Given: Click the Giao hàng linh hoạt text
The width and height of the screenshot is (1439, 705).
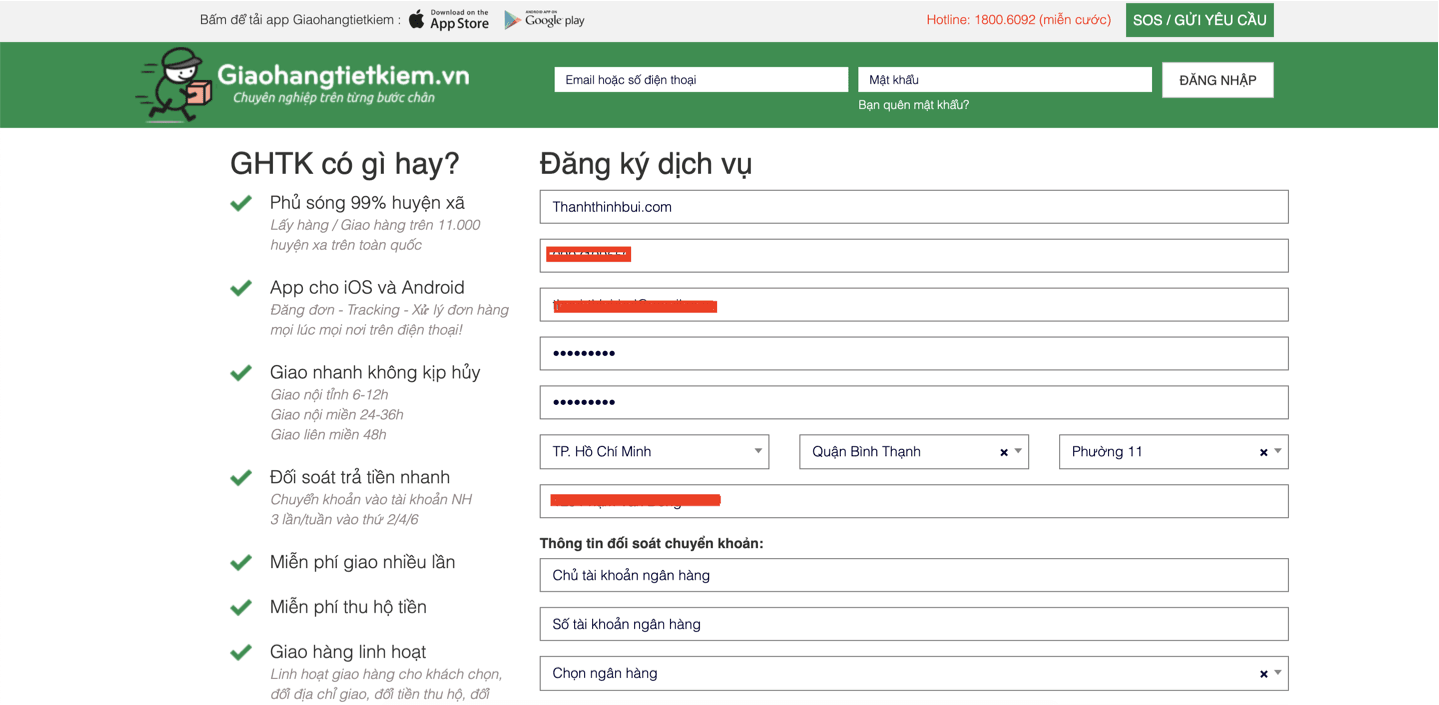Looking at the screenshot, I should pos(348,653).
